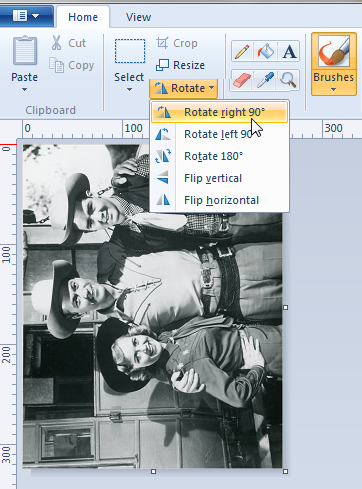Choose Rotate 180° menu item

coord(219,156)
